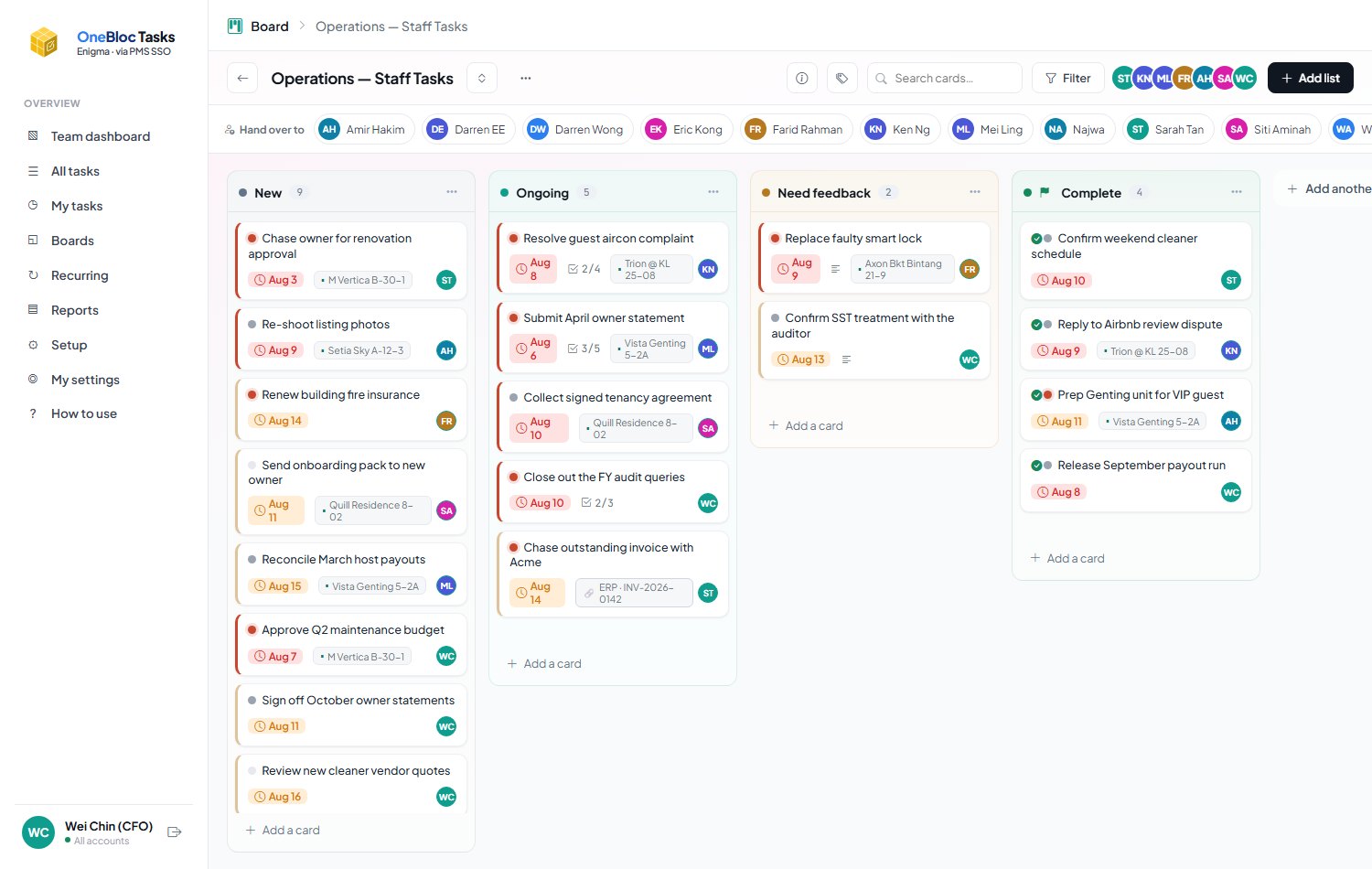
Task: Open the New list options menu
Action: click(x=452, y=192)
